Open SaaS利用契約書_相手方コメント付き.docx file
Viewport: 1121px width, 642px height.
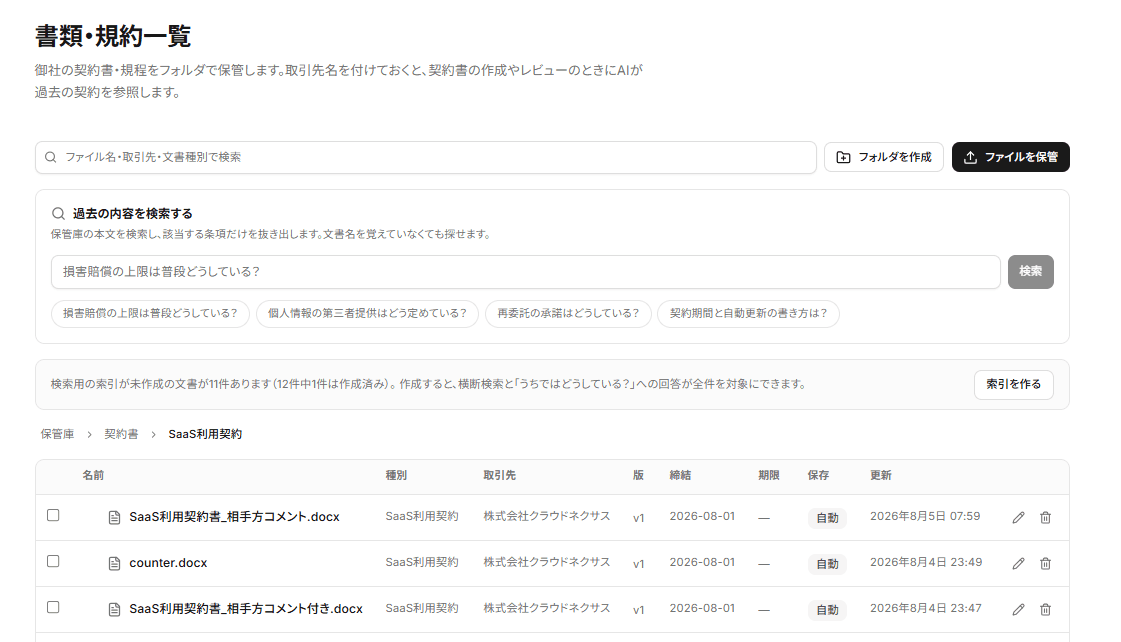(246, 608)
